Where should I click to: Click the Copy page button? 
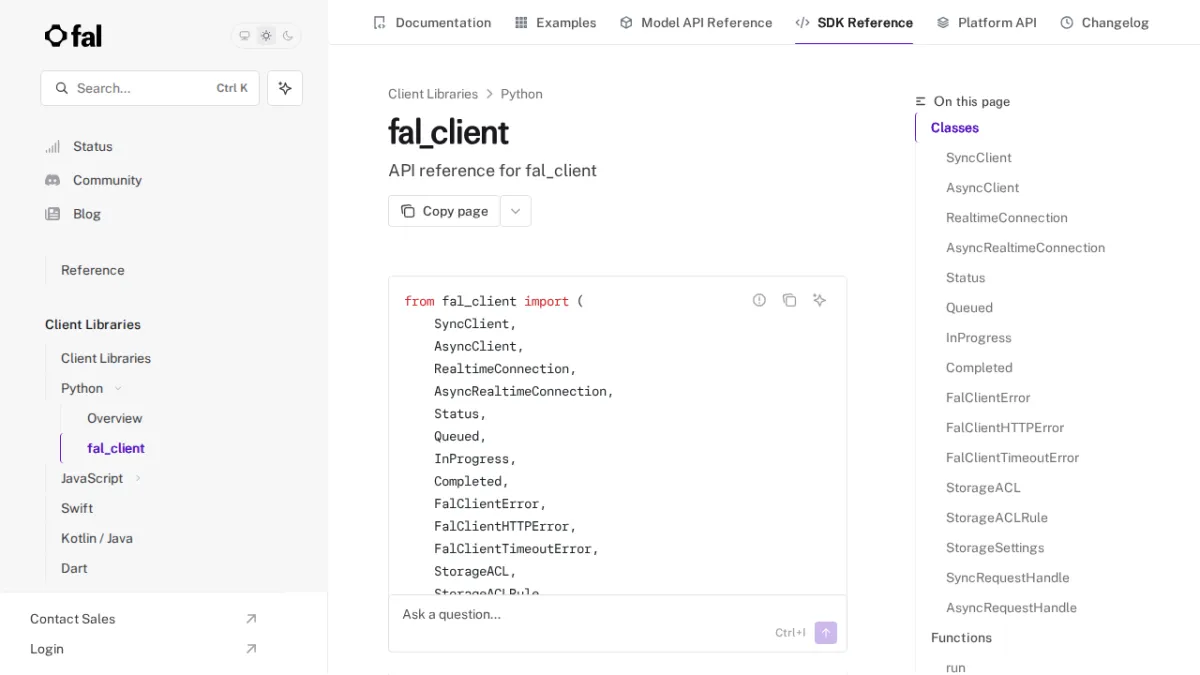click(444, 211)
